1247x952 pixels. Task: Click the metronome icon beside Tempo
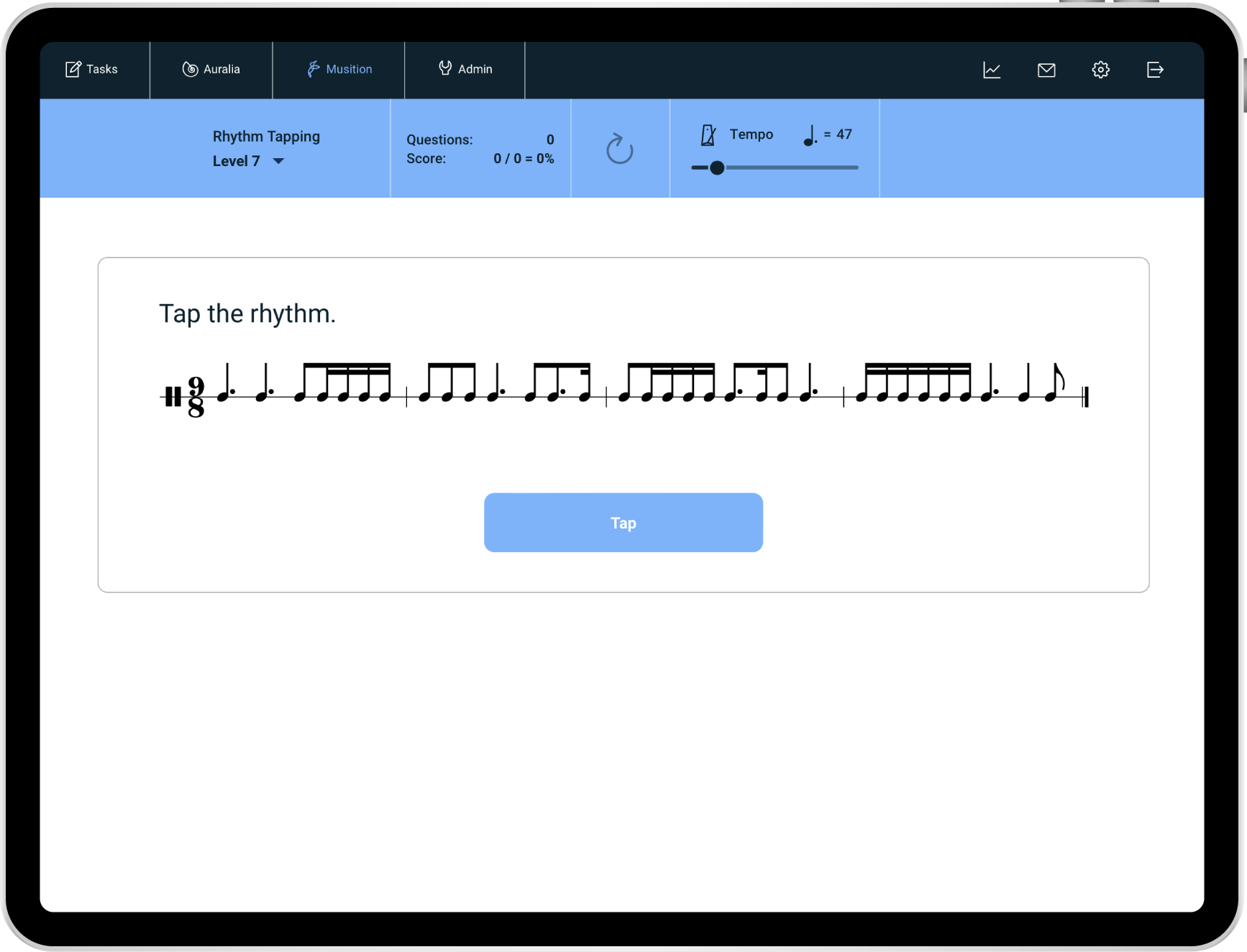pyautogui.click(x=708, y=135)
